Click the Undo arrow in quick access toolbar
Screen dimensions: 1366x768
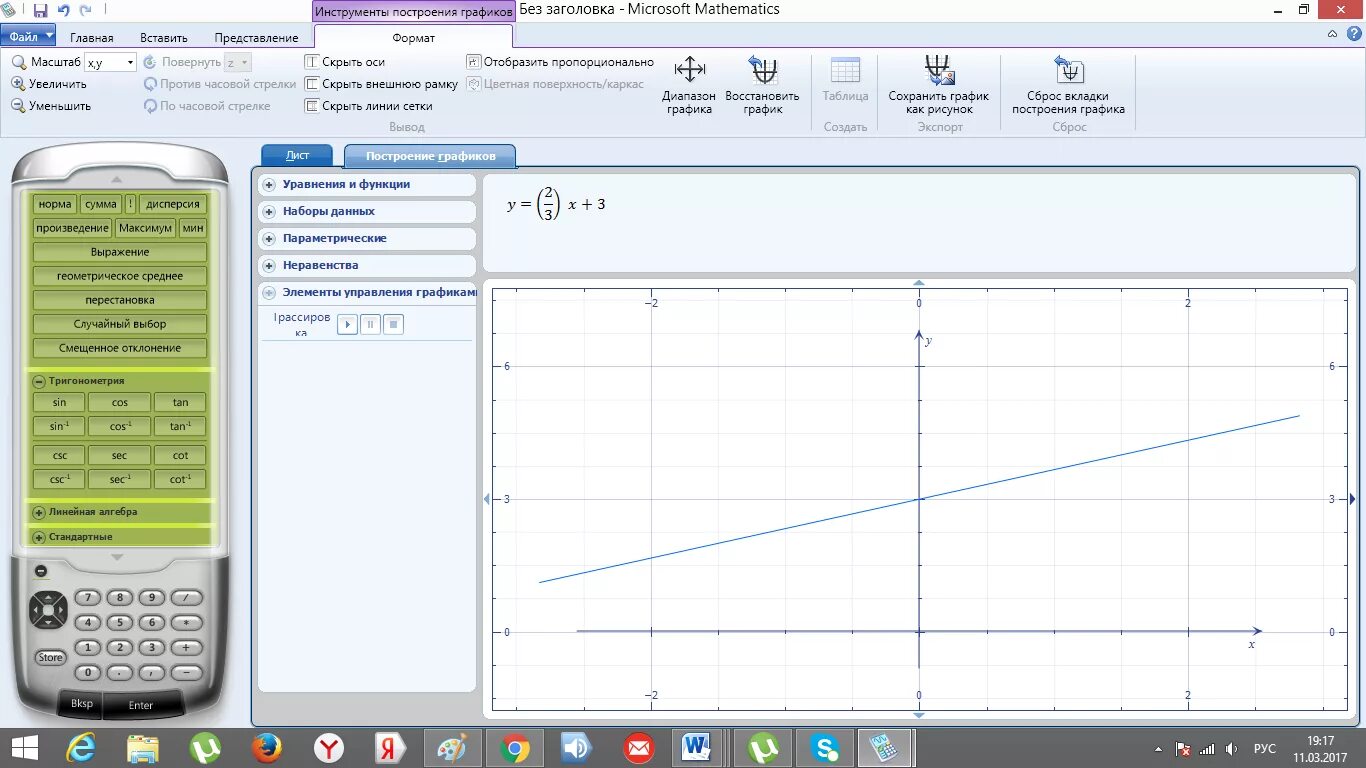coord(63,10)
